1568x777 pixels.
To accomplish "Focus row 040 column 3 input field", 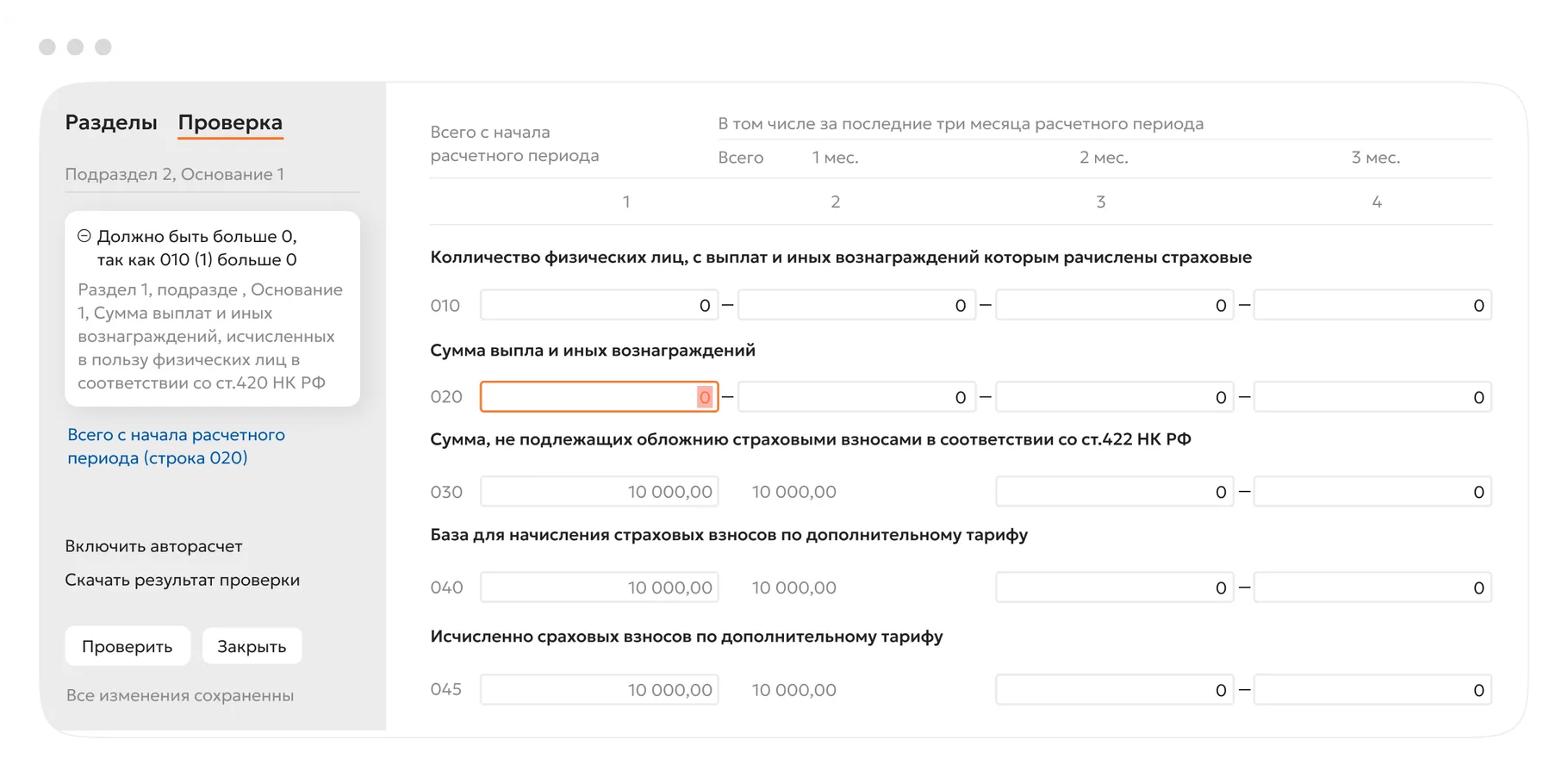I will point(1115,587).
